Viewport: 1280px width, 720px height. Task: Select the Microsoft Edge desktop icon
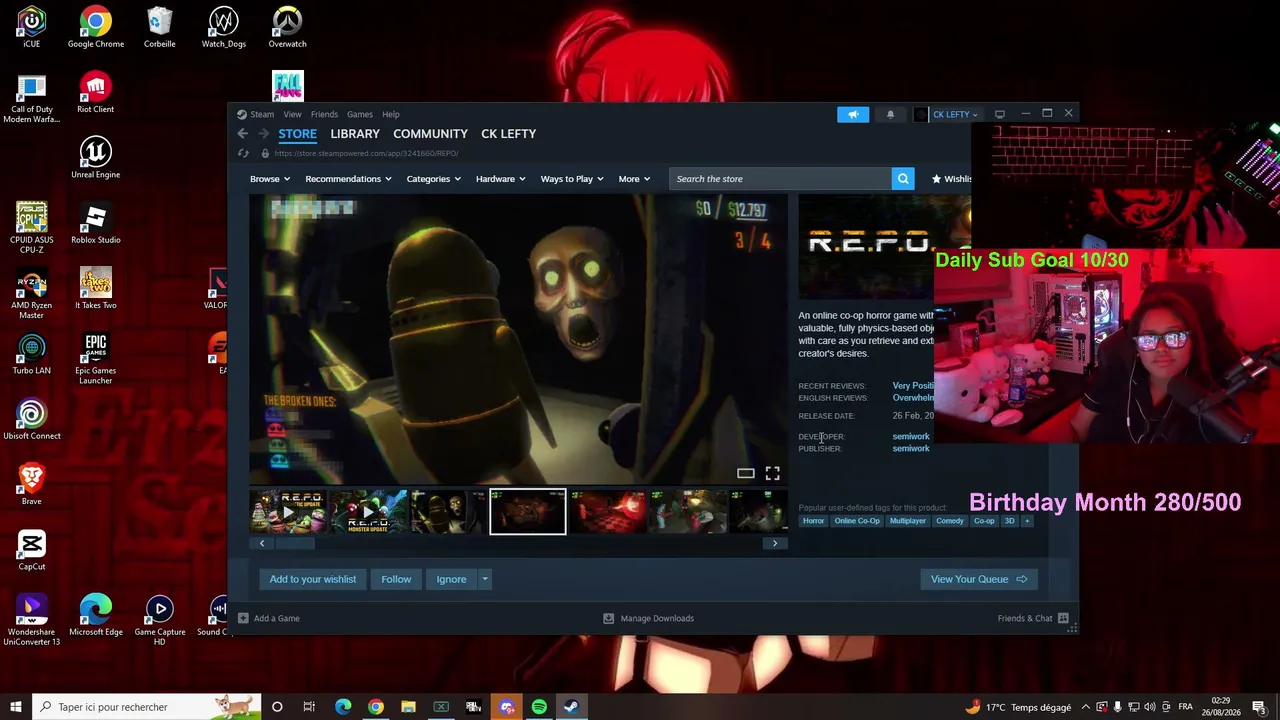click(96, 615)
